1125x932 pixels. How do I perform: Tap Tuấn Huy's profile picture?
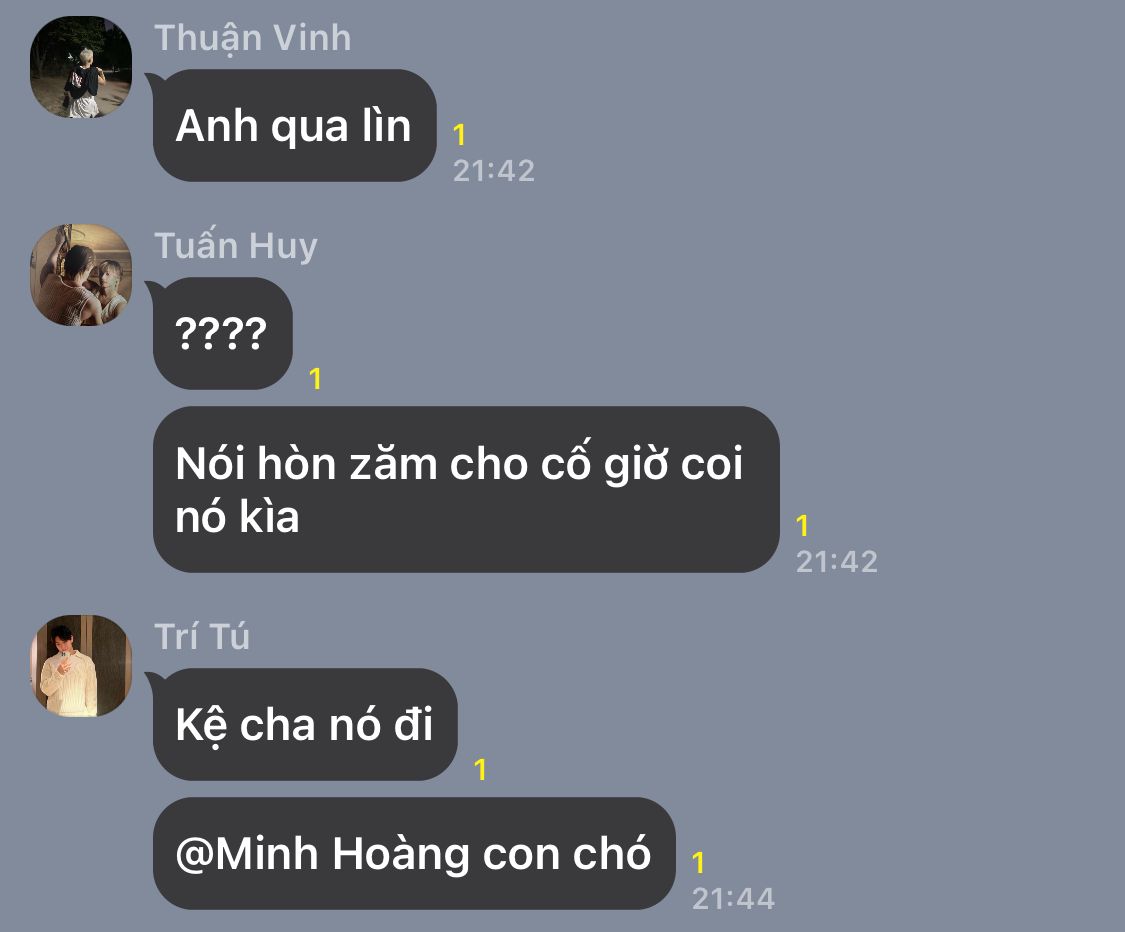tap(81, 275)
